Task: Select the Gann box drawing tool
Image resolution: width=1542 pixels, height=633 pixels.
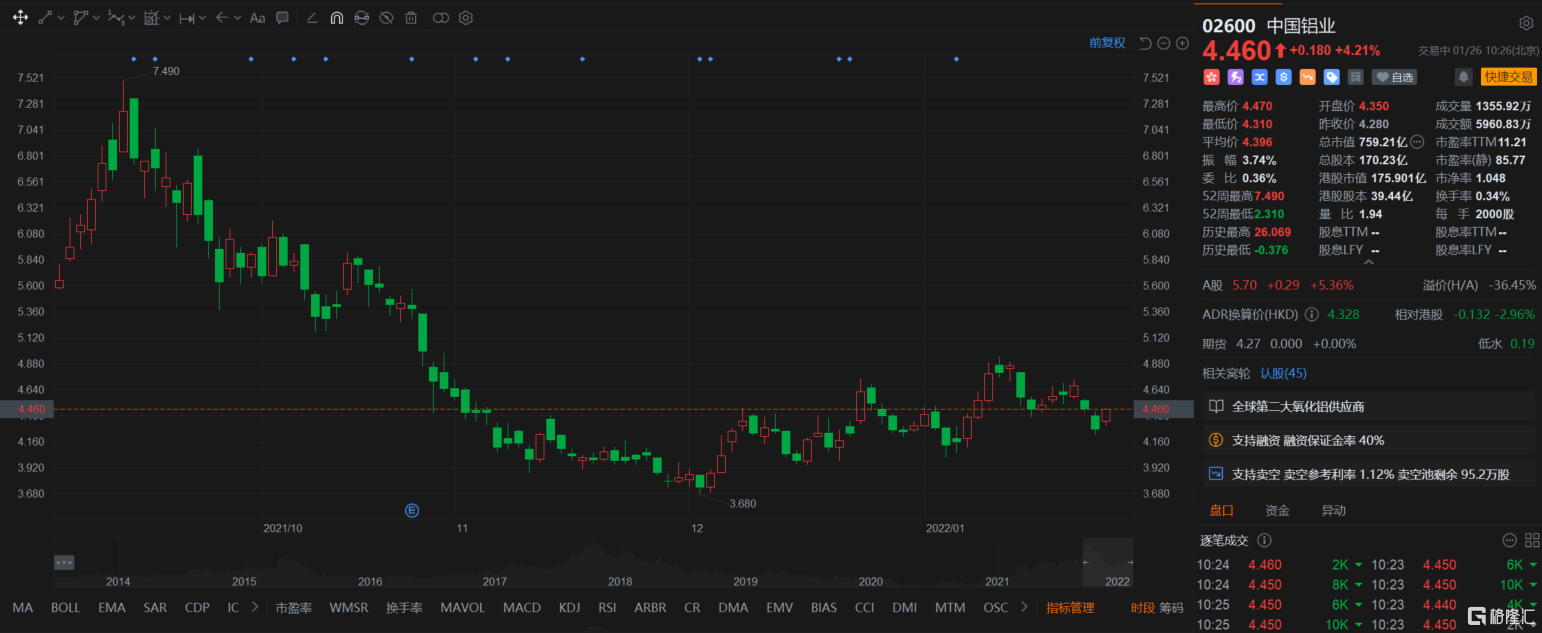Action: [151, 18]
